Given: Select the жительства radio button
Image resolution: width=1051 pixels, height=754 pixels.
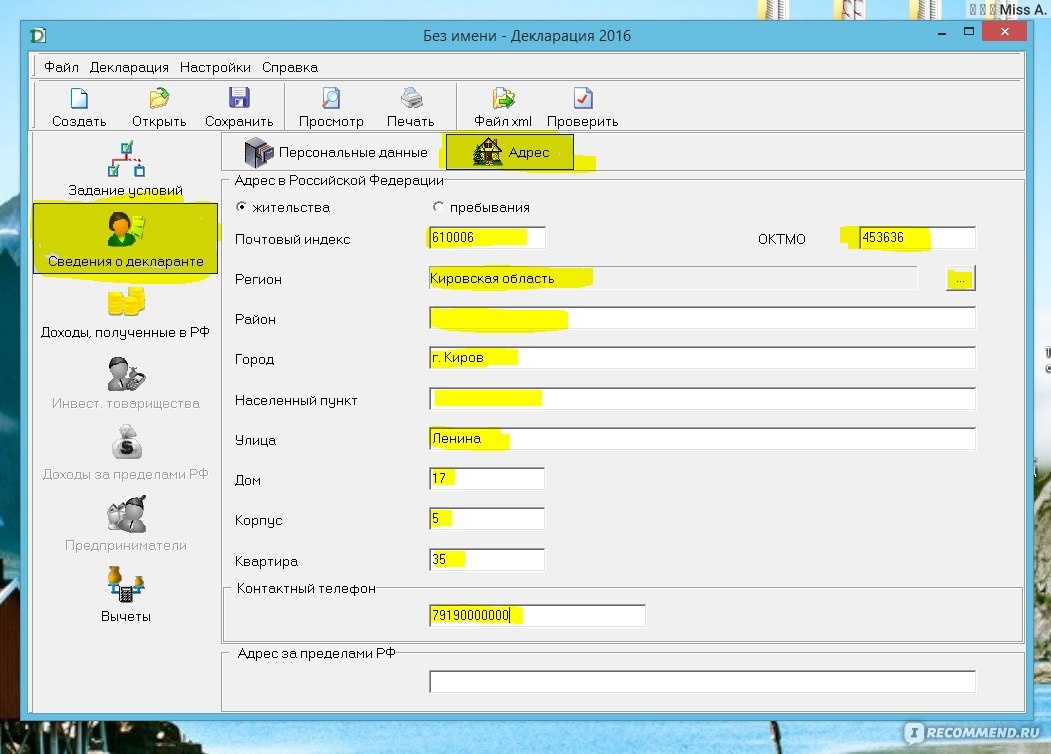Looking at the screenshot, I should point(241,207).
